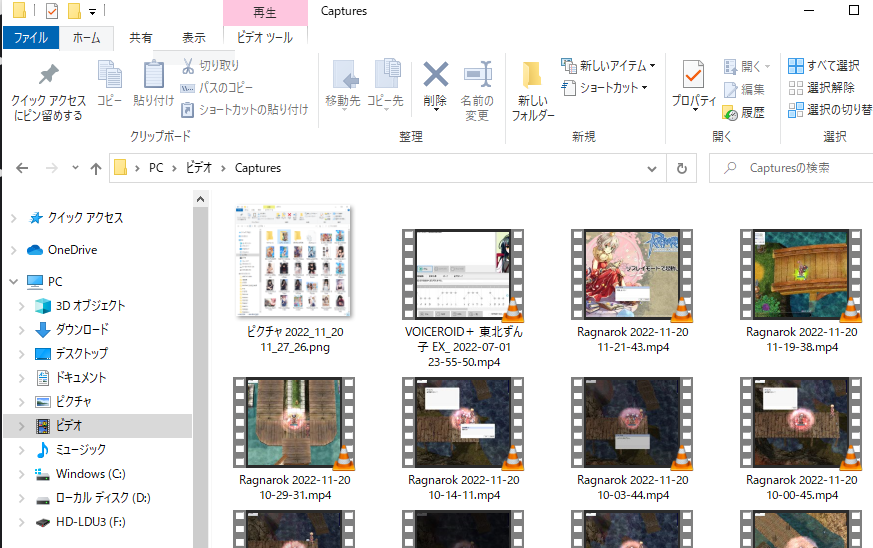Switch to the View (表示) tab
The image size is (873, 548).
pos(194,38)
